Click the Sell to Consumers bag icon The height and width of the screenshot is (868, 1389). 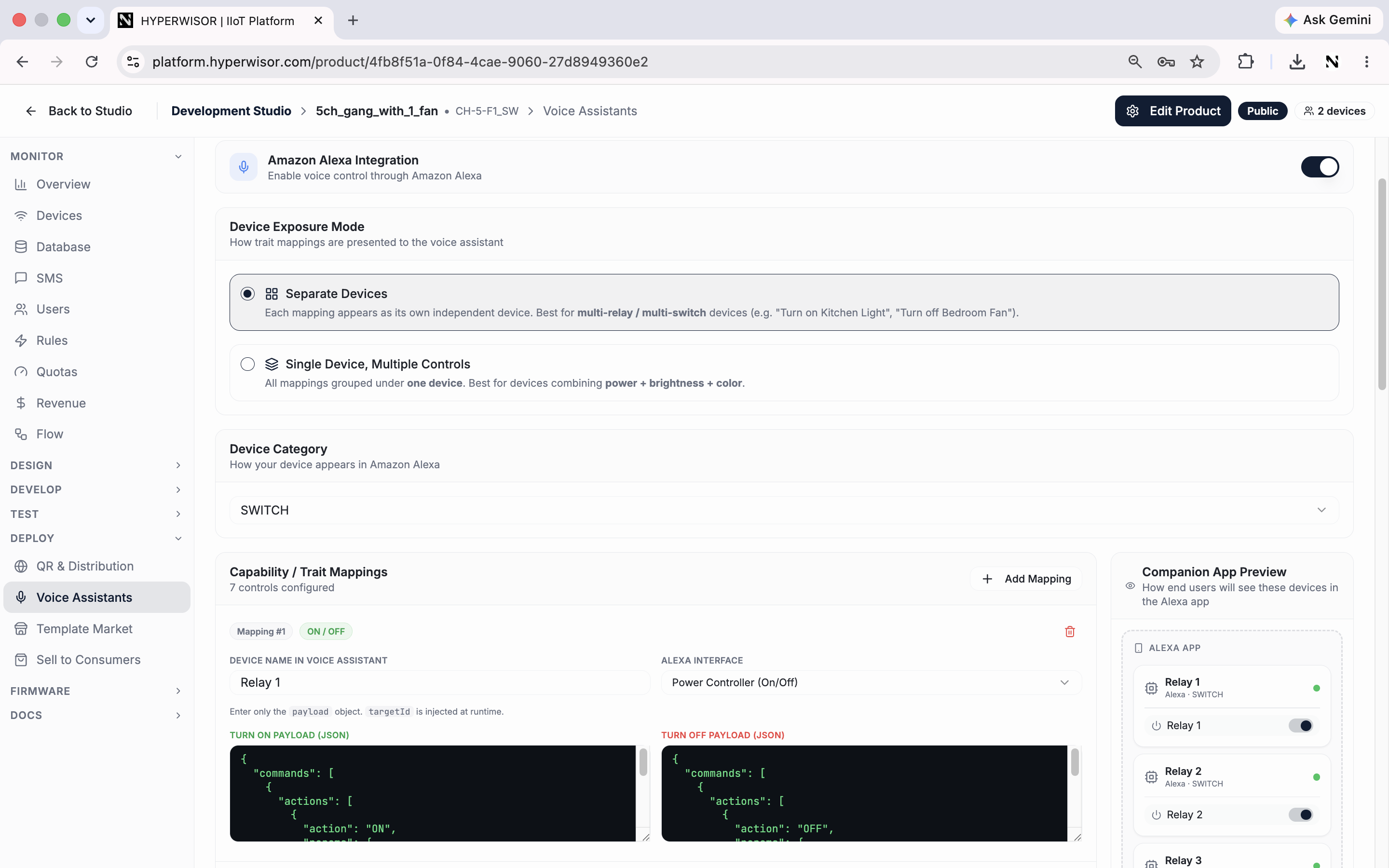21,660
